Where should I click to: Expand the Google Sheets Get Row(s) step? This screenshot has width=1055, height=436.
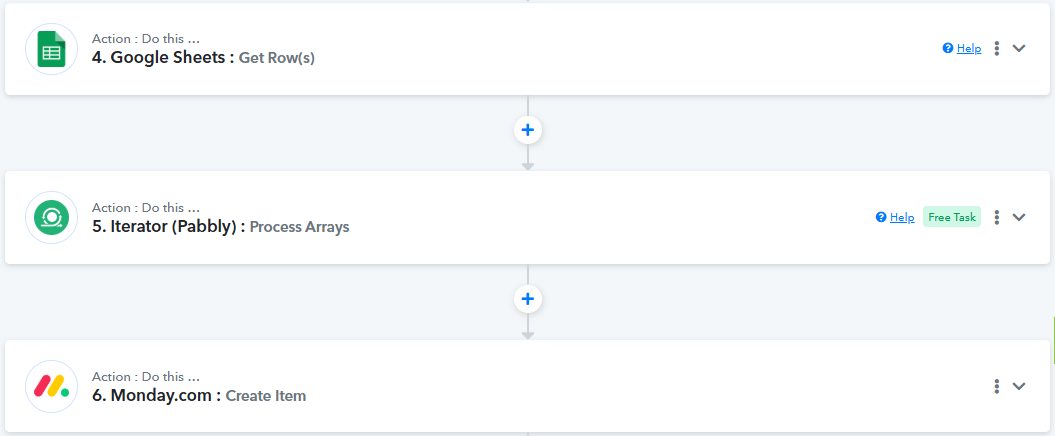1019,48
